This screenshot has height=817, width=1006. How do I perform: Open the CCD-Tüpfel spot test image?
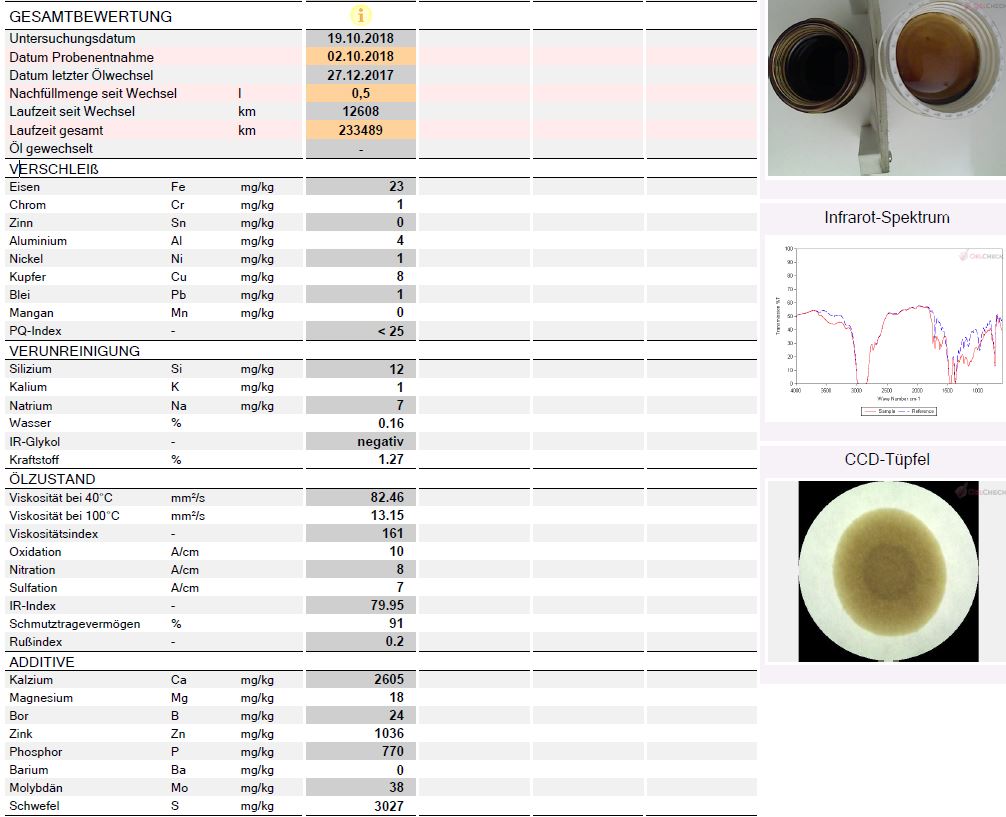pos(888,571)
